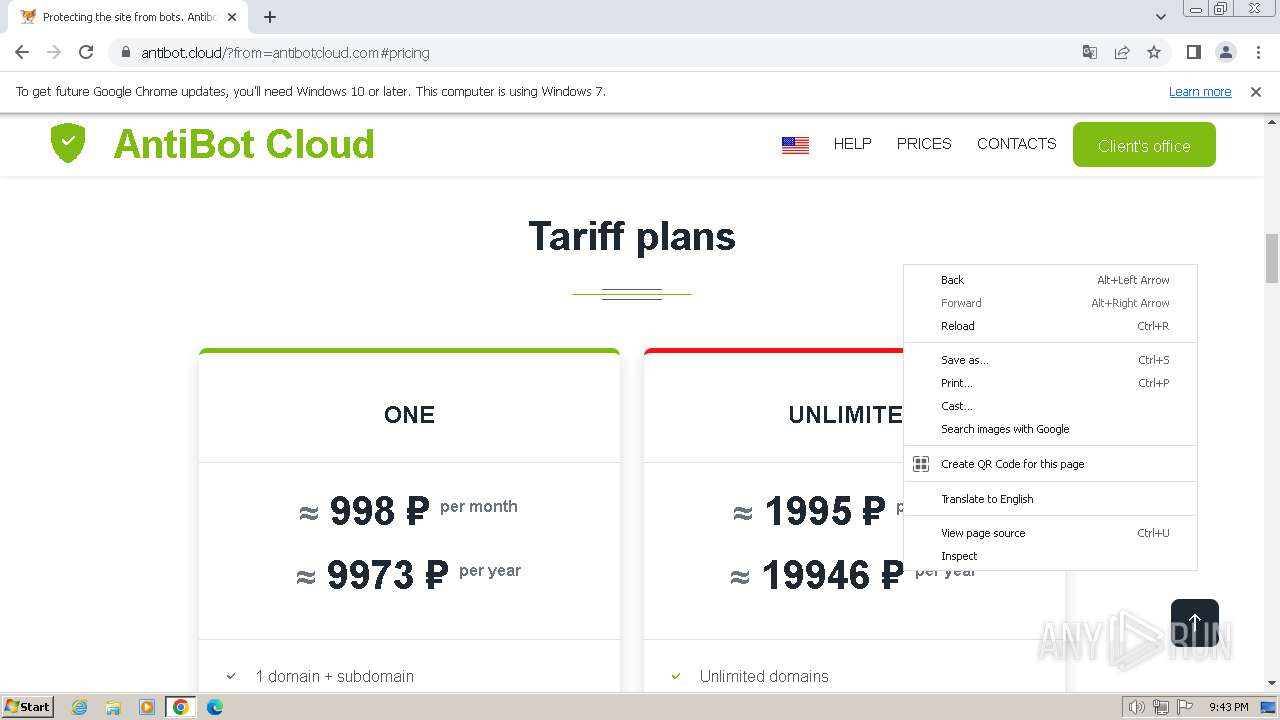Image resolution: width=1280 pixels, height=720 pixels.
Task: Select Inspect in the context menu
Action: (1050, 556)
